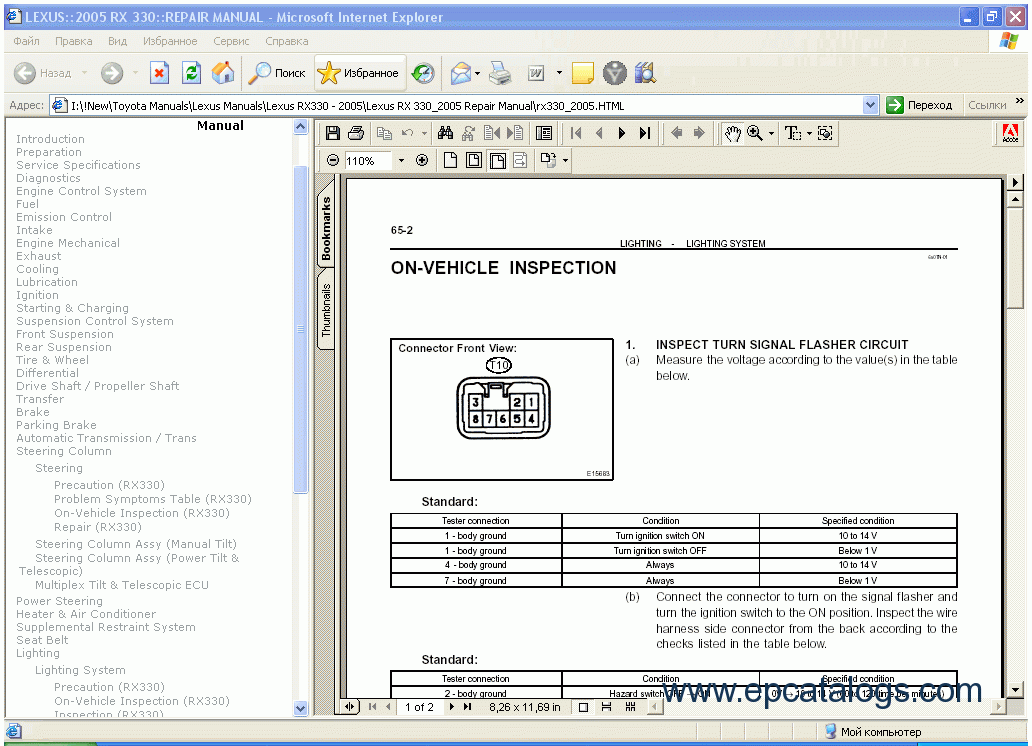
Task: Click the PDF vertical scrollbar thumb
Action: tap(1015, 257)
